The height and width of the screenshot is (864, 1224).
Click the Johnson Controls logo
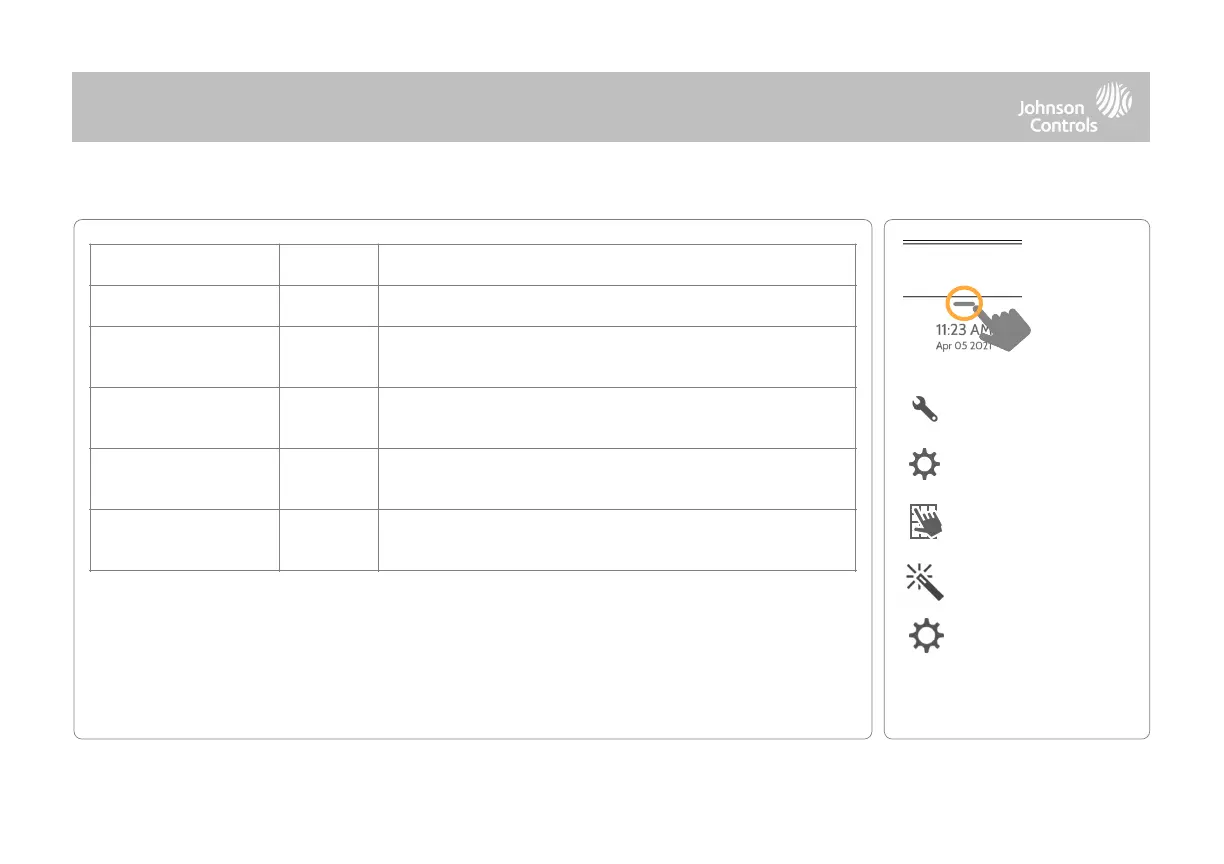tap(1075, 108)
